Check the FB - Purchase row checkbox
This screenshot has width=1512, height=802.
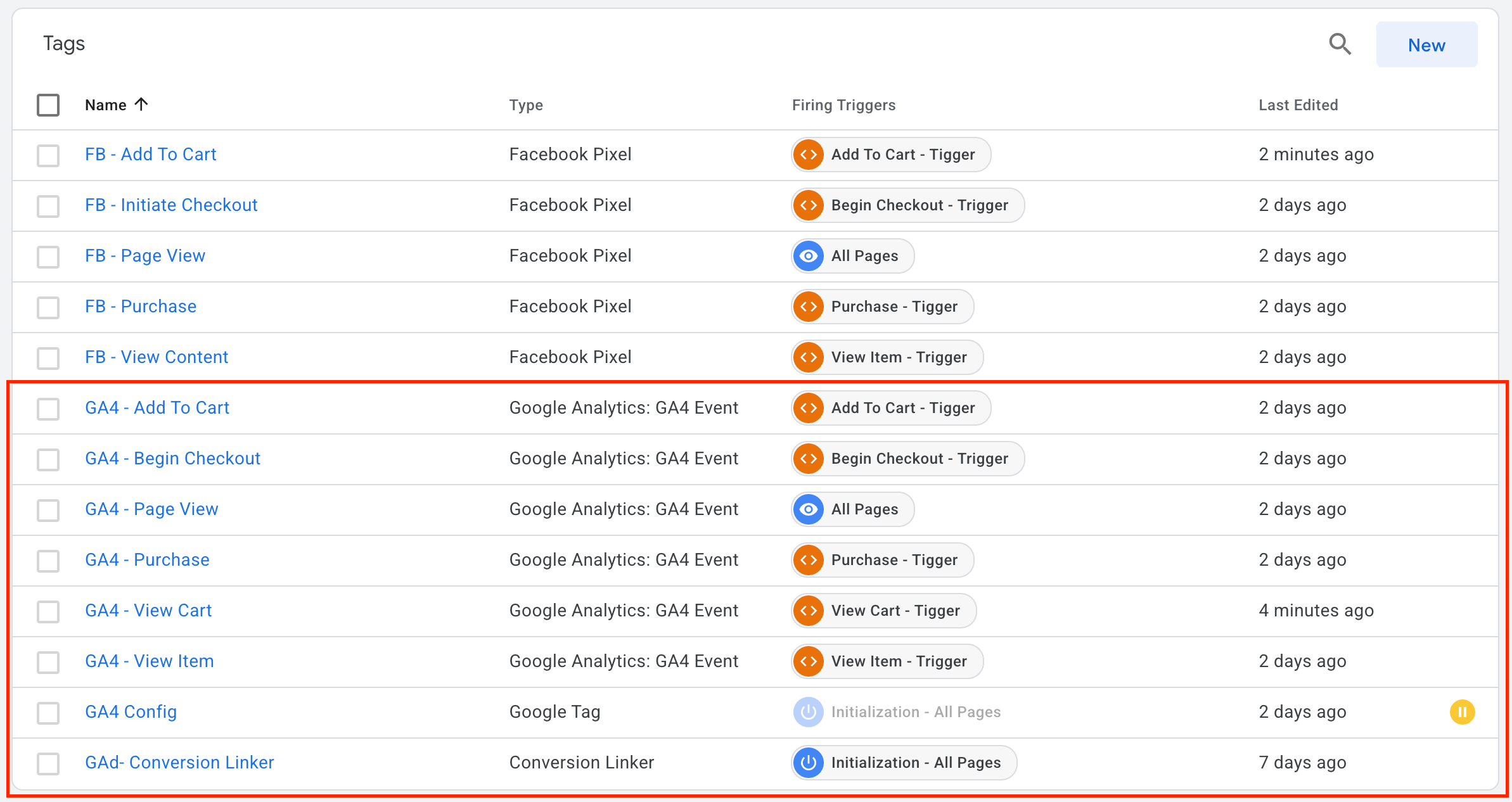pyautogui.click(x=48, y=307)
